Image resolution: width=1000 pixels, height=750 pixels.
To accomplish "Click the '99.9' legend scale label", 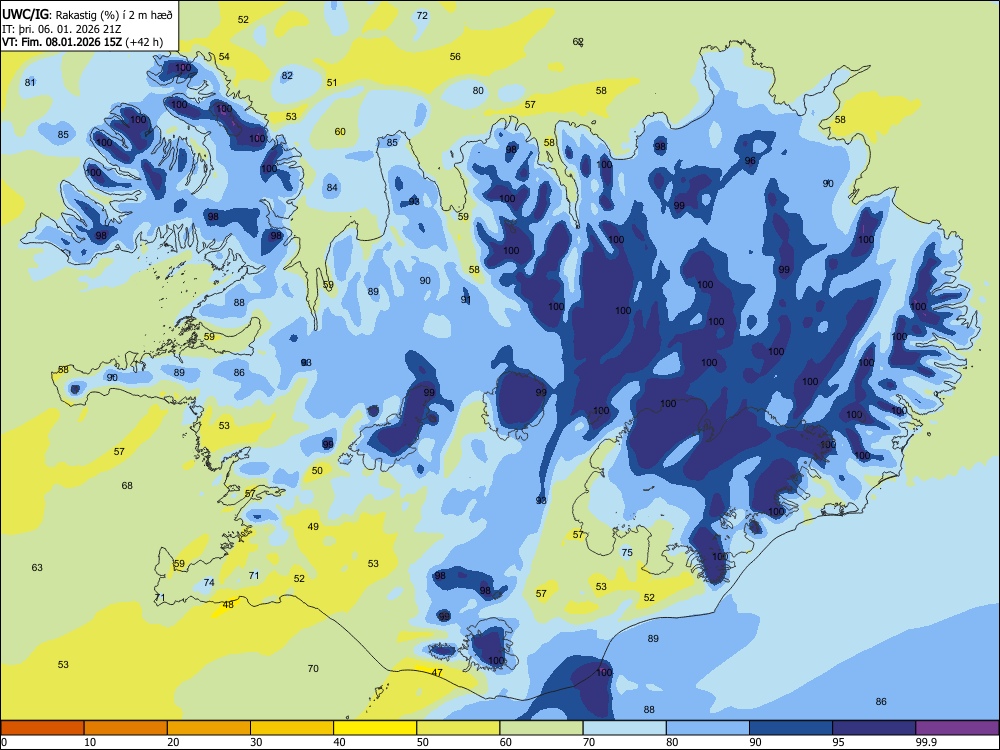I will (x=926, y=742).
